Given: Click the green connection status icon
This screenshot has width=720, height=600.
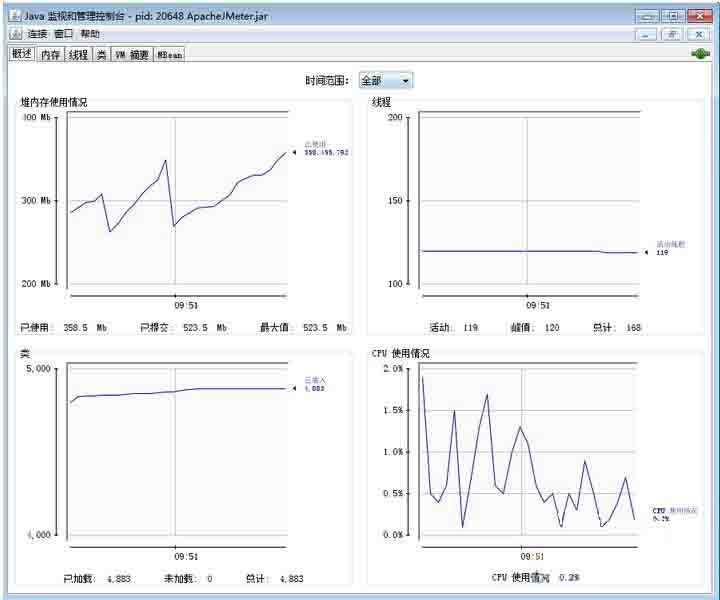Looking at the screenshot, I should coord(699,54).
